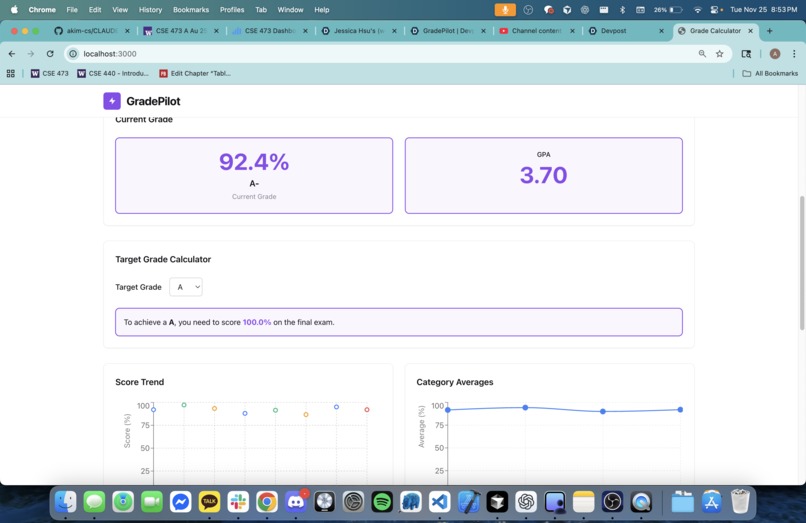Click the GradePilot lightning bolt logo

click(112, 101)
